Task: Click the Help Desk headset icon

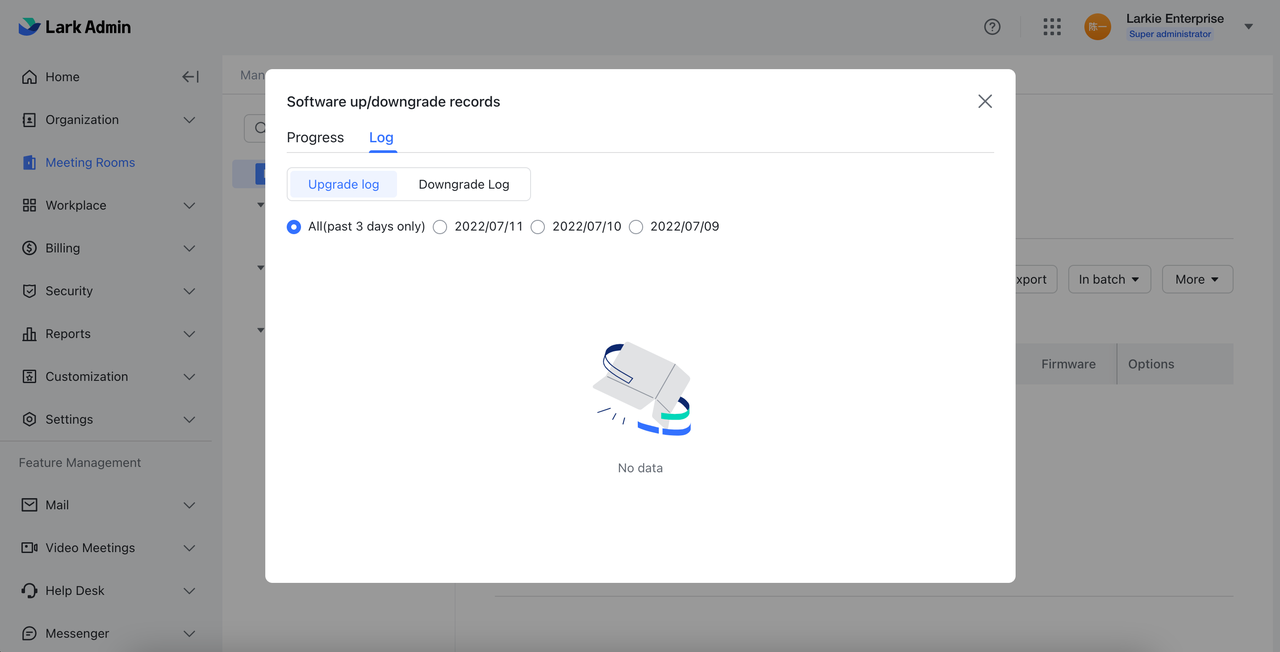Action: (x=29, y=591)
